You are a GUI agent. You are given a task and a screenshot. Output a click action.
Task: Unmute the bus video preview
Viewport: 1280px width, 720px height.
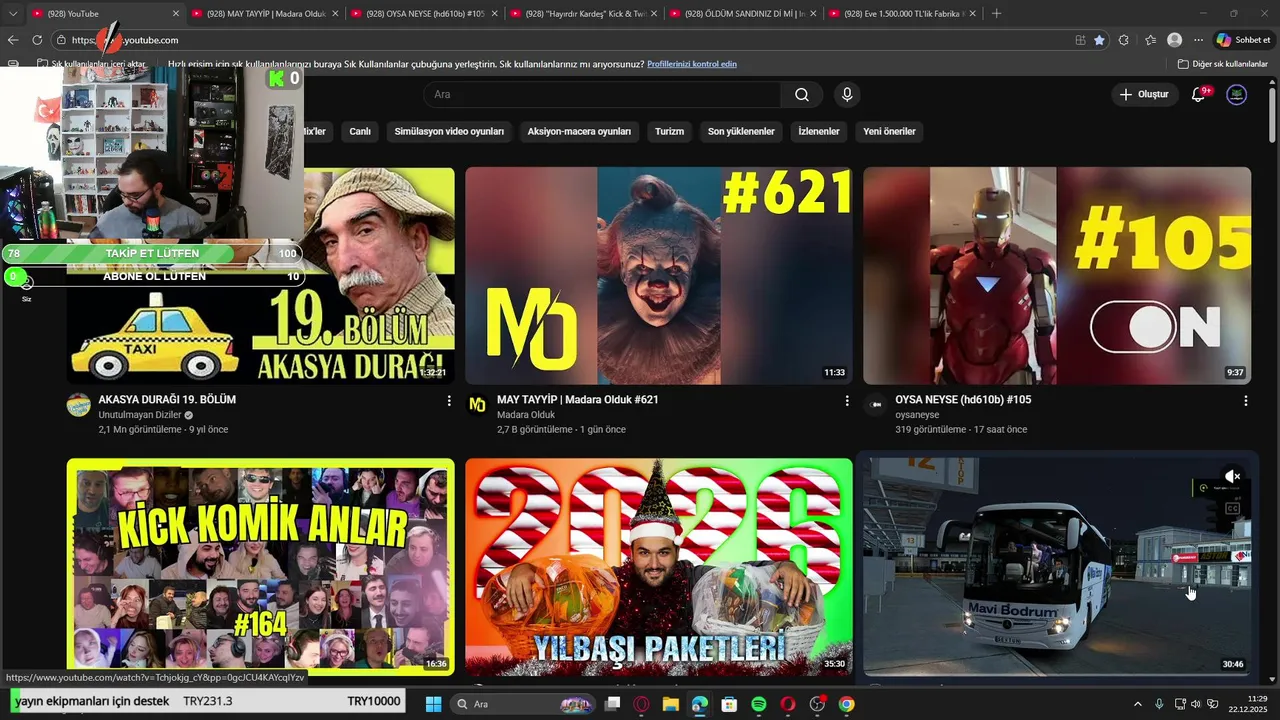(x=1233, y=476)
